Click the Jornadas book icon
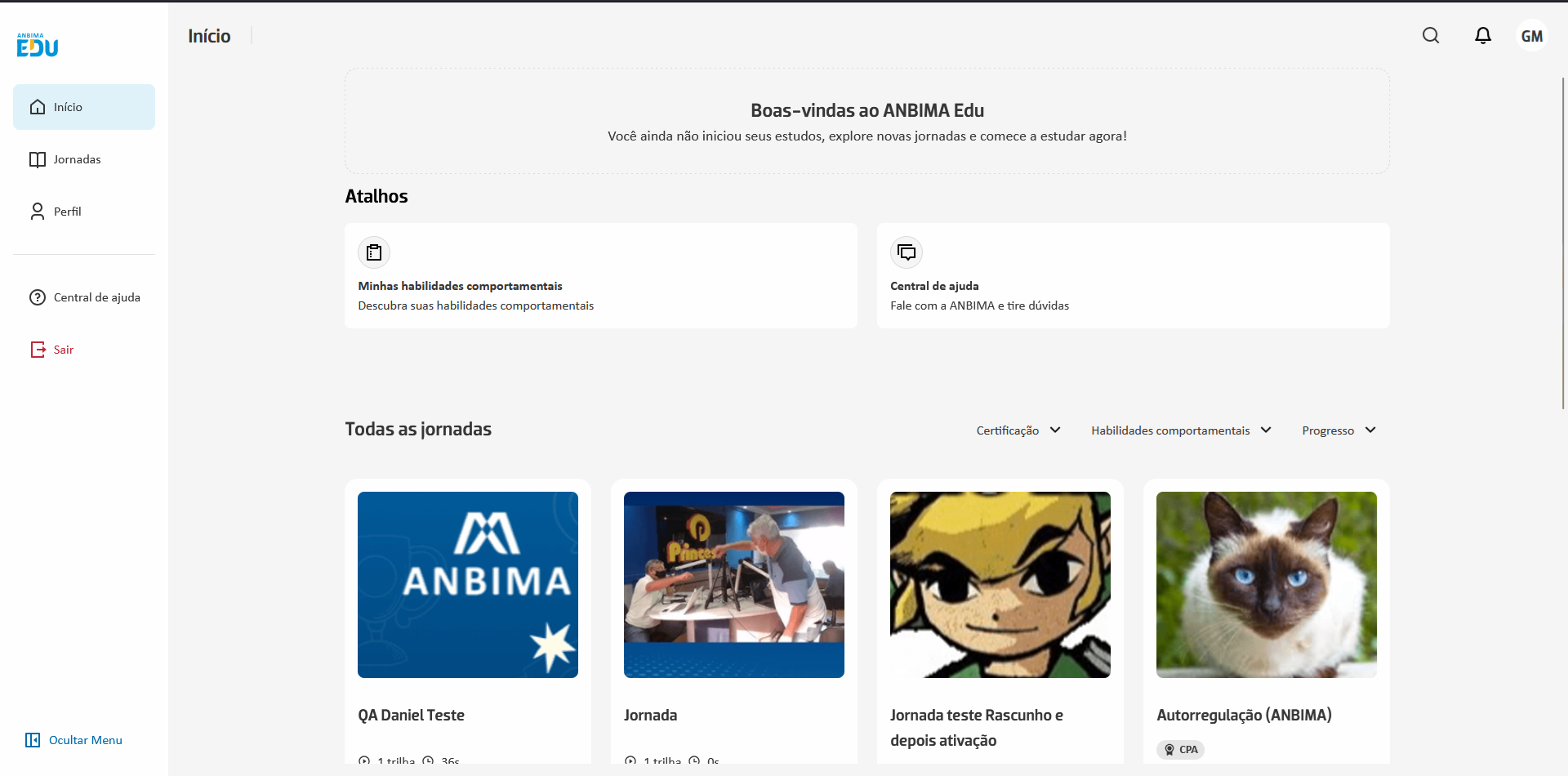 (38, 158)
